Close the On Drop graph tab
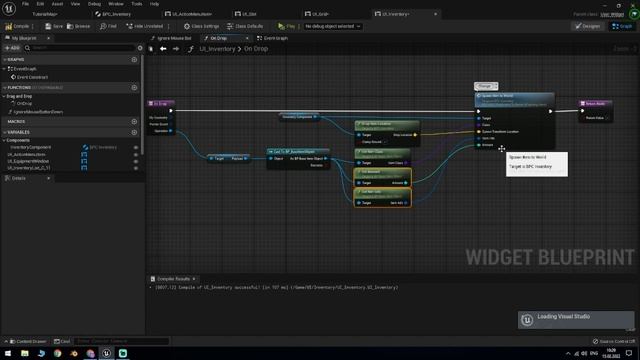The width and height of the screenshot is (640, 360). click(247, 38)
